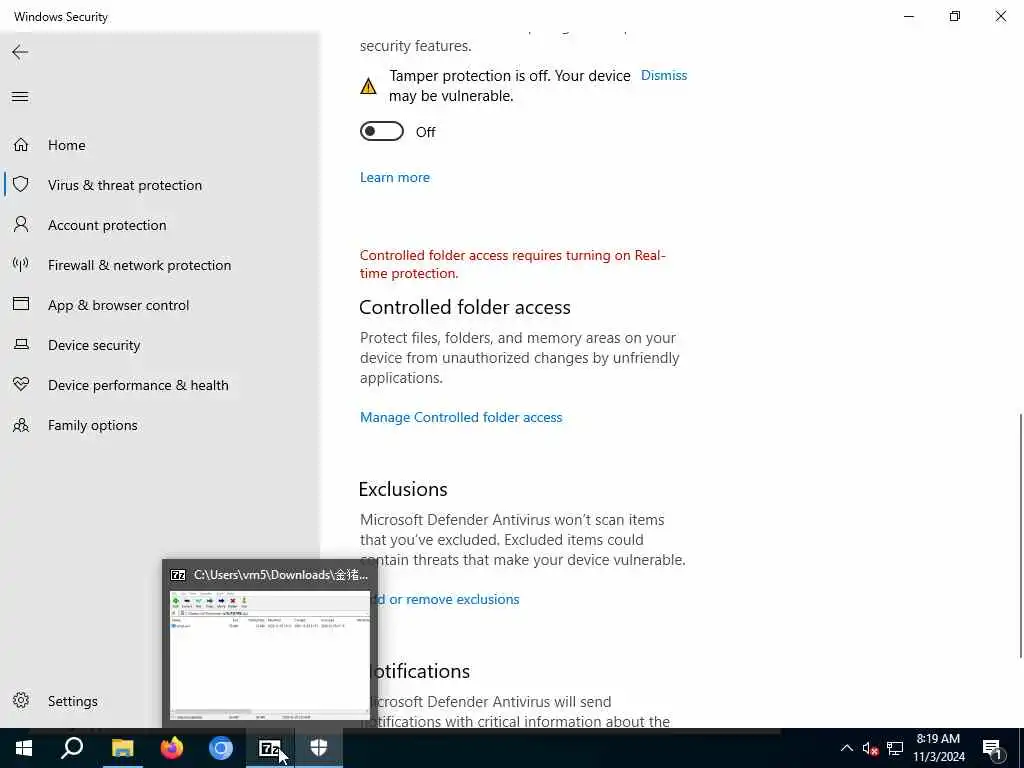Open Device performance & health
Image resolution: width=1024 pixels, height=768 pixels.
click(x=138, y=385)
